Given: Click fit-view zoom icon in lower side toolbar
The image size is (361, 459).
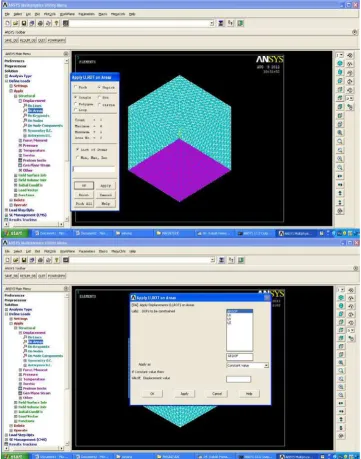Looking at the screenshot, I should [x=341, y=362].
